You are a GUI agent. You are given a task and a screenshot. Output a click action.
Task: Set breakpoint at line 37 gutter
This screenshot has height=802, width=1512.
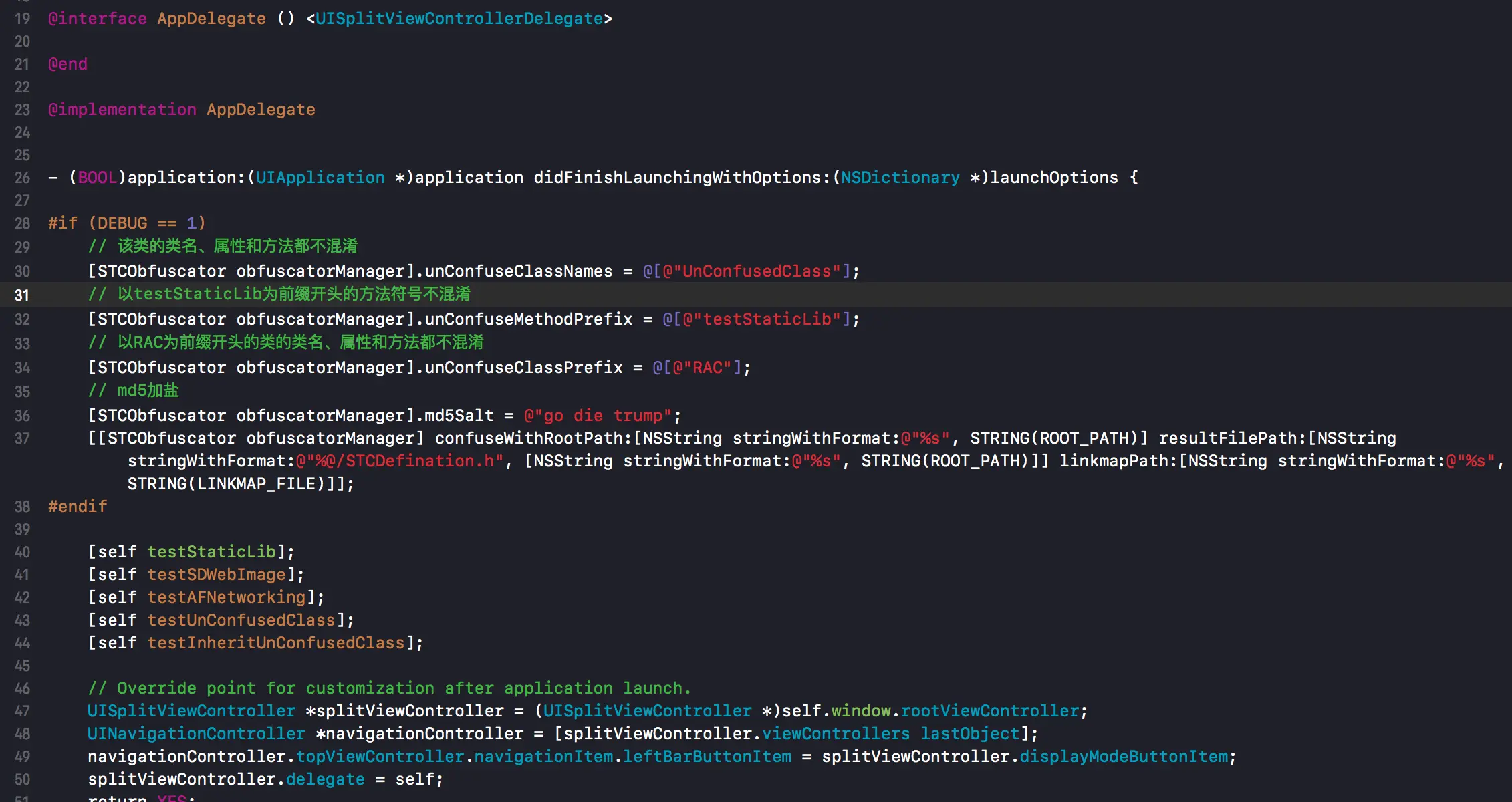pyautogui.click(x=22, y=438)
